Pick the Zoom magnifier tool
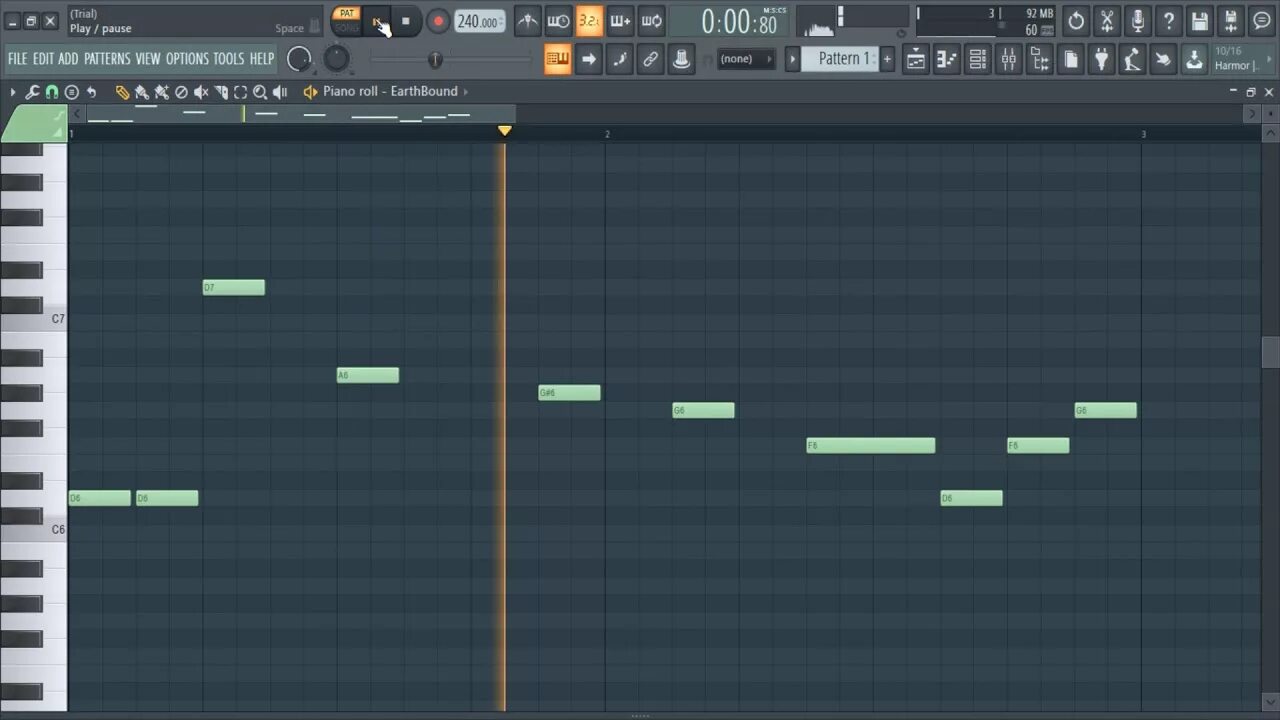Viewport: 1280px width, 720px height. coord(260,92)
